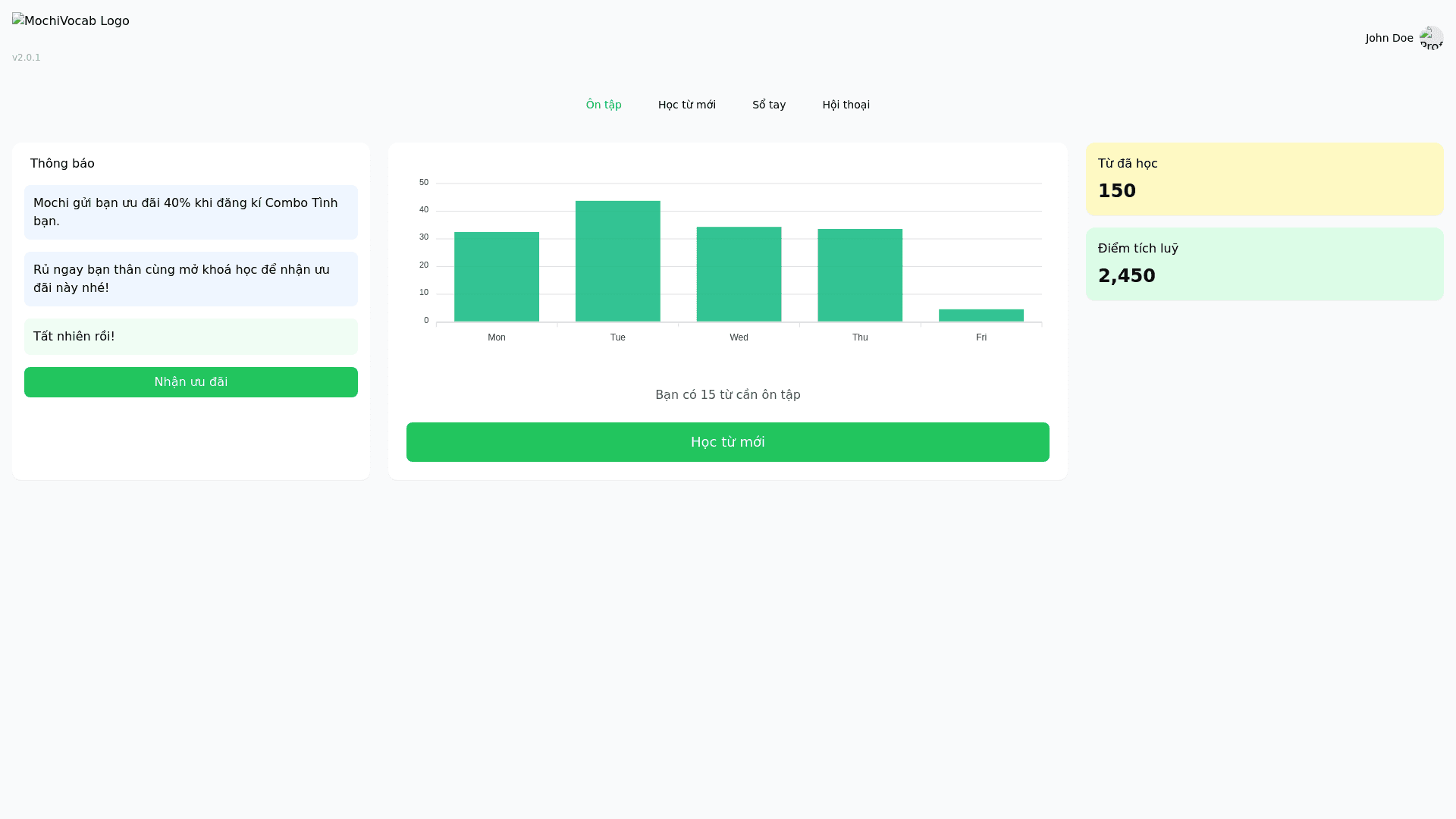Go to the Sổ tay tab
Screen dimensions: 1456x819
(x=768, y=105)
